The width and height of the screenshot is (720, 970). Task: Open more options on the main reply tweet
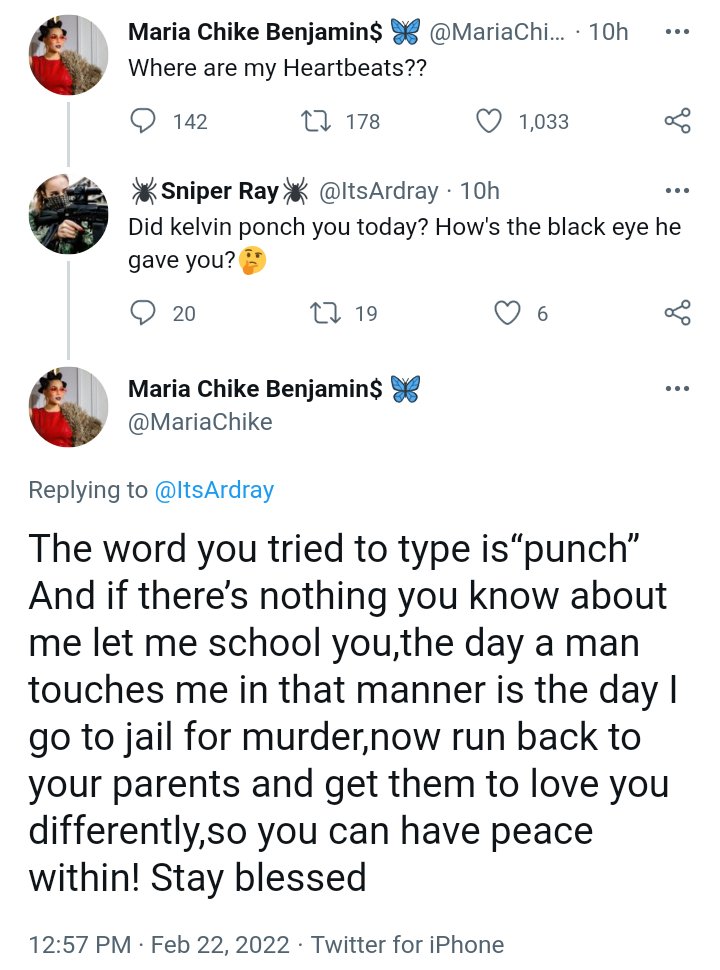click(677, 388)
